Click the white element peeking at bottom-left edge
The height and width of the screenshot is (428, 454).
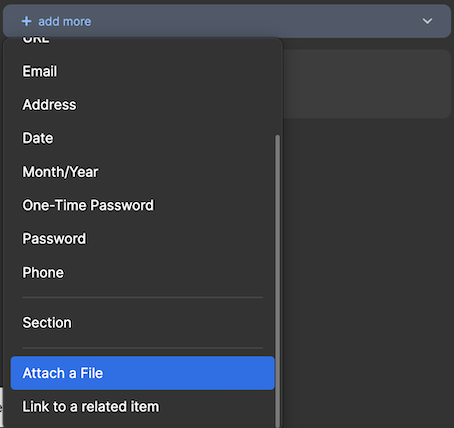(x=1, y=407)
